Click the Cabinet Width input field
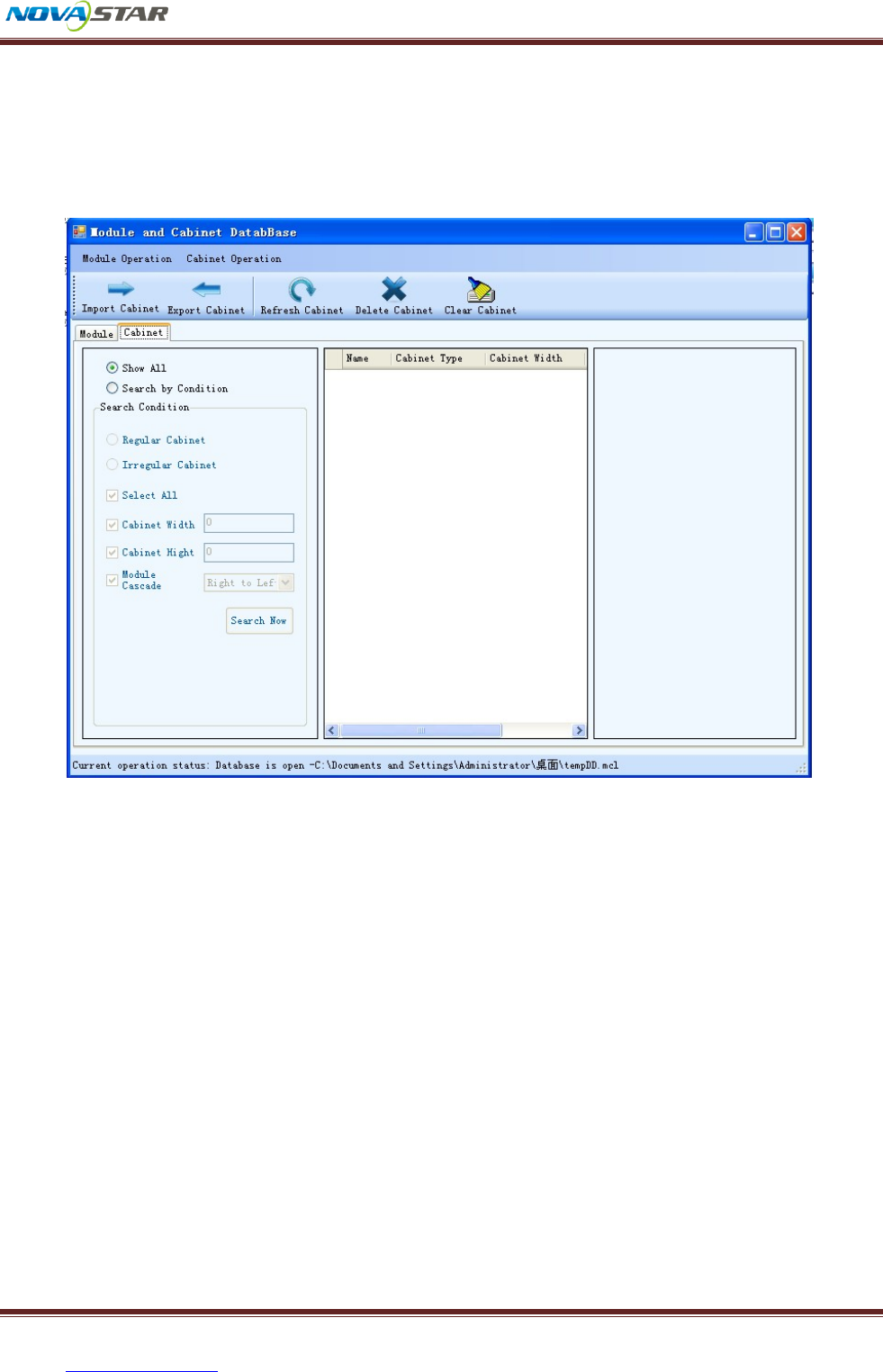 point(249,523)
